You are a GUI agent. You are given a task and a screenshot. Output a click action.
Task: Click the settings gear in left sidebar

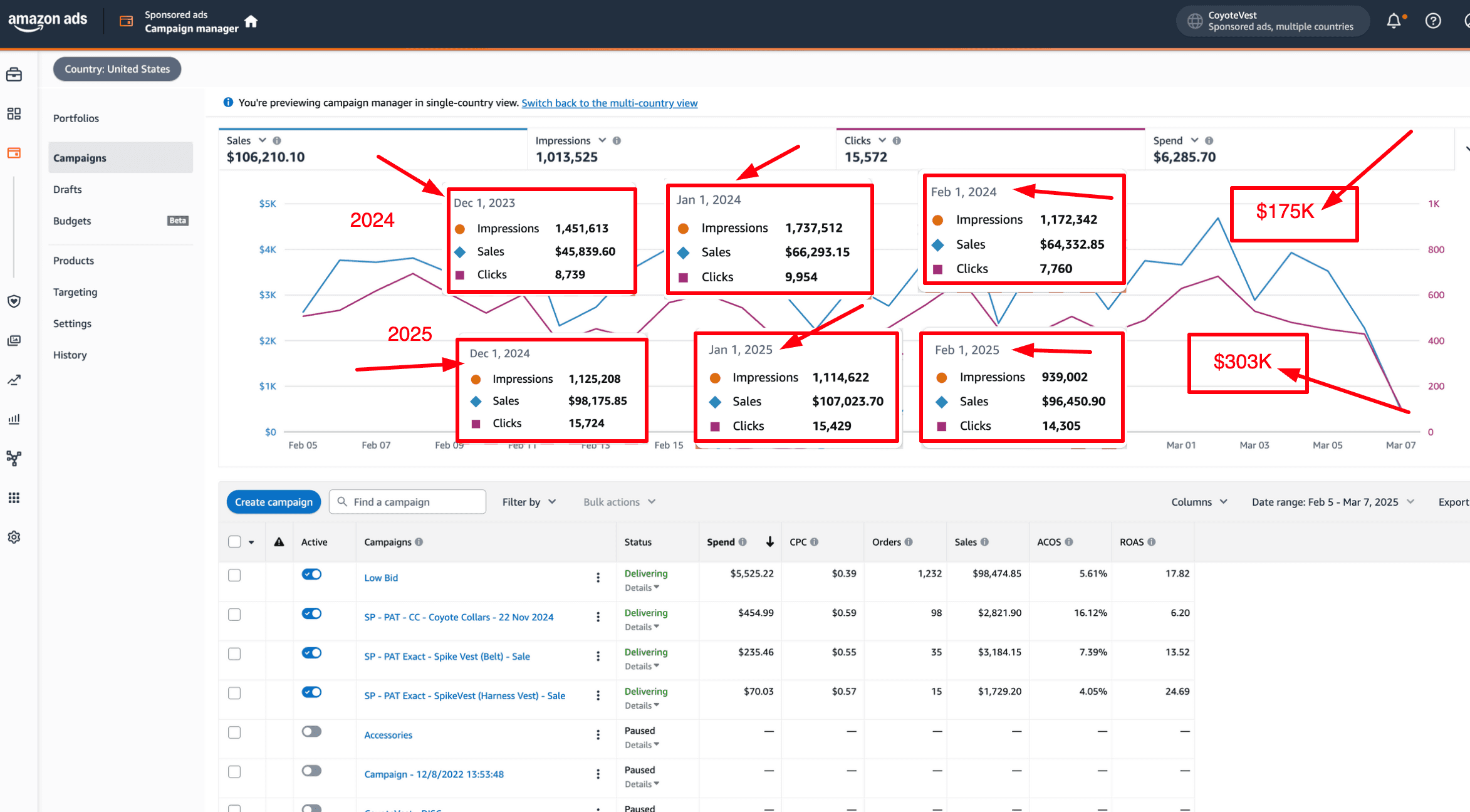[14, 537]
